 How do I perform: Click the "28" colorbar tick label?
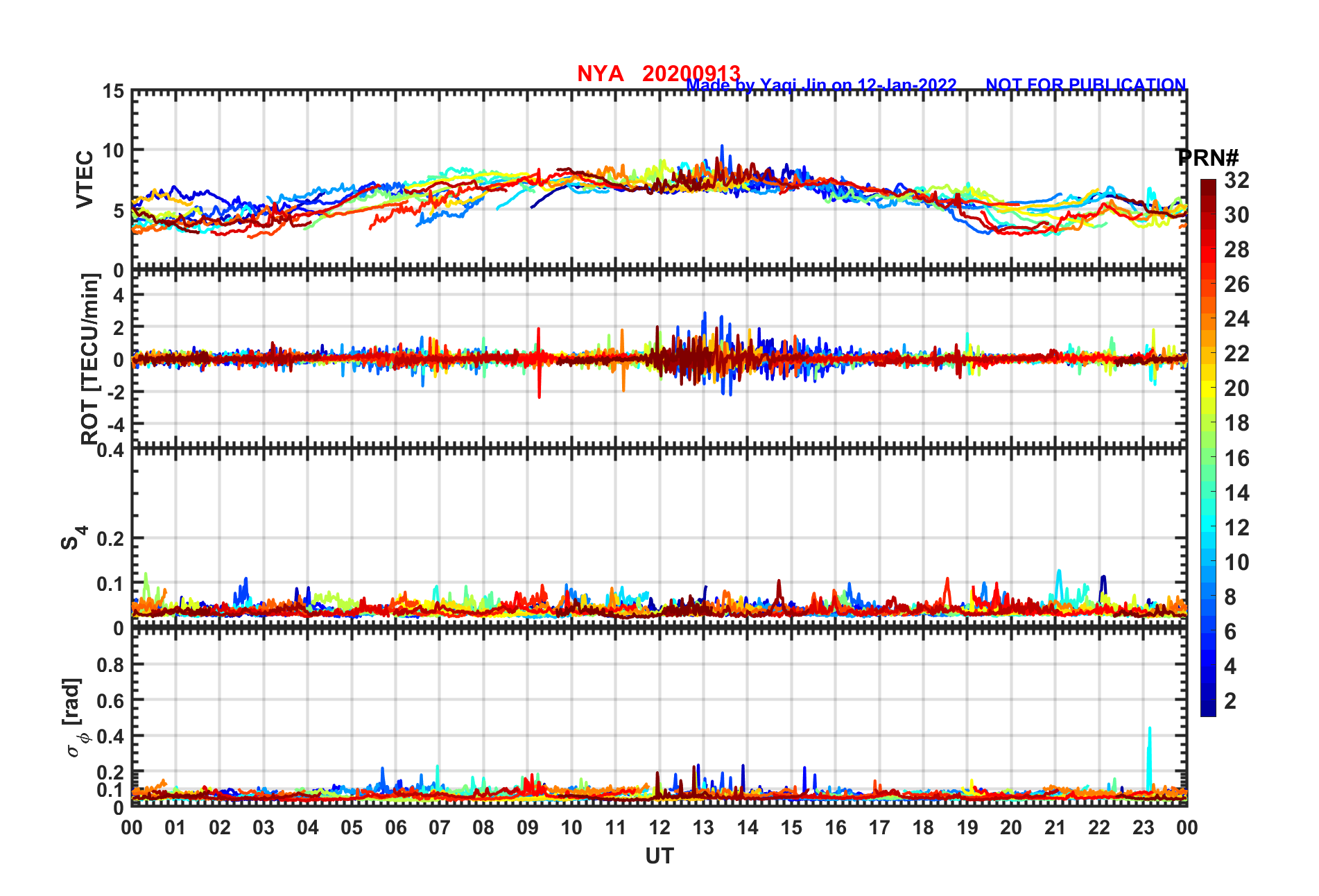[x=1236, y=250]
